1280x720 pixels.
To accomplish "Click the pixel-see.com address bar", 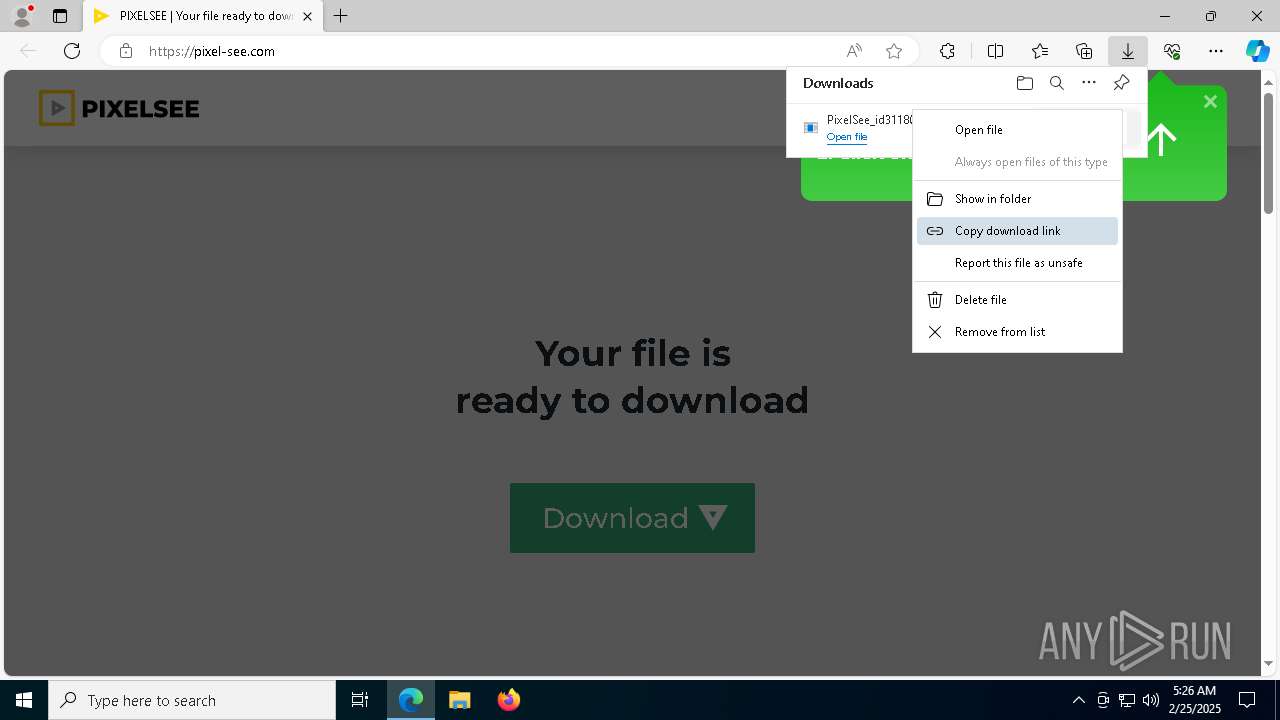I will pos(470,51).
